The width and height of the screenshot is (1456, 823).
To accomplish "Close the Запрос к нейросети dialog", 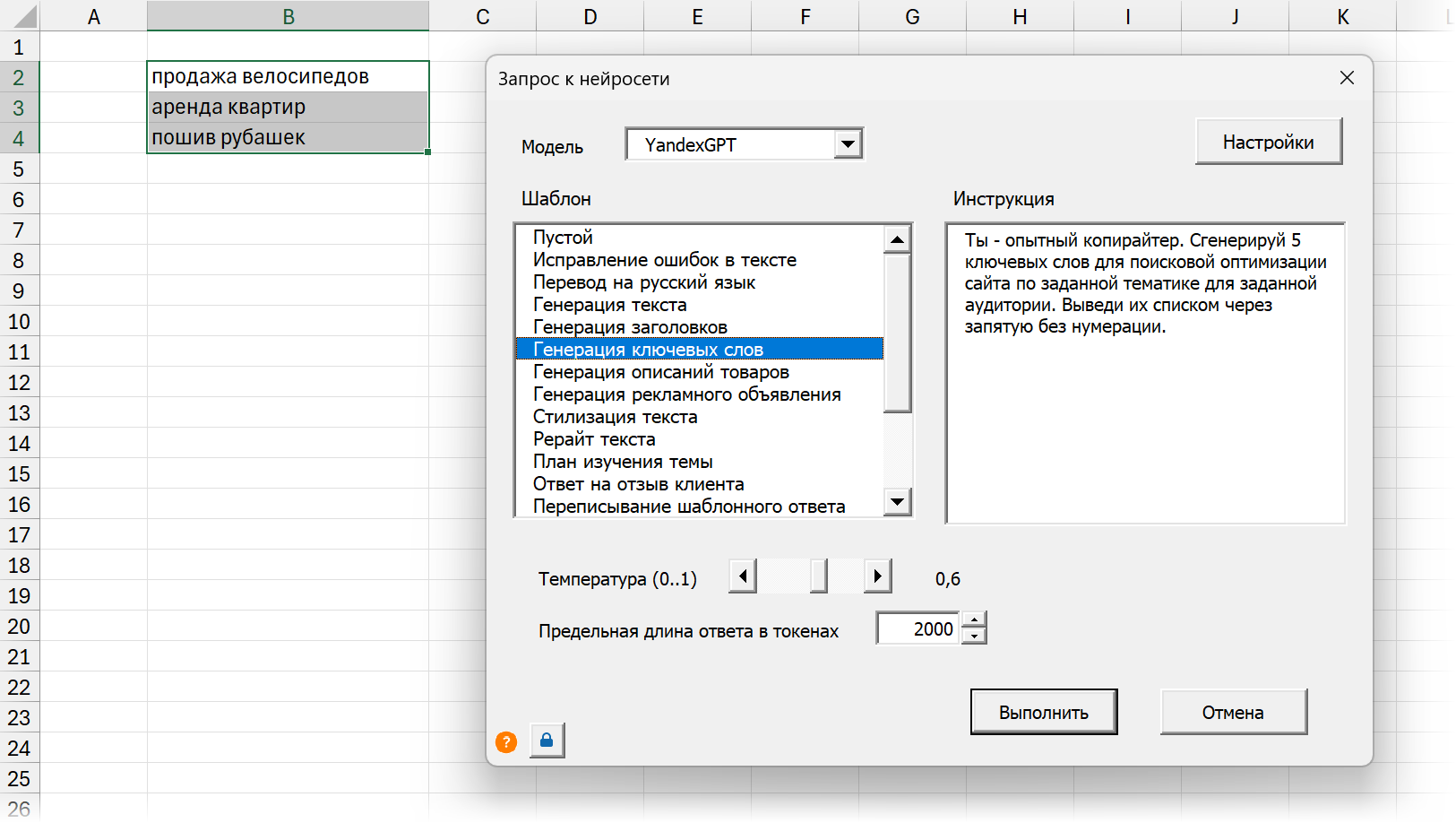I will tap(1346, 78).
